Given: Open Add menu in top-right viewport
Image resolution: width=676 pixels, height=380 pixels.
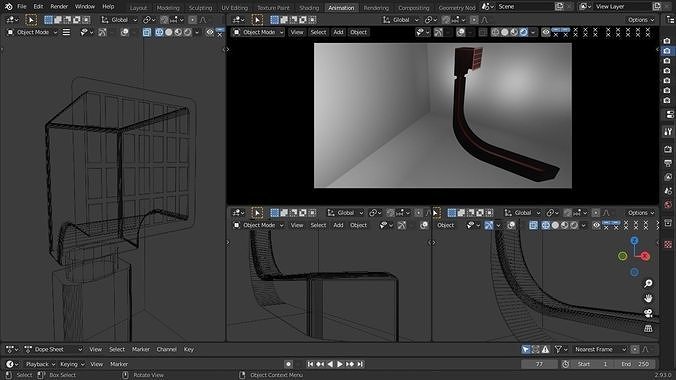Looking at the screenshot, I should click(338, 32).
